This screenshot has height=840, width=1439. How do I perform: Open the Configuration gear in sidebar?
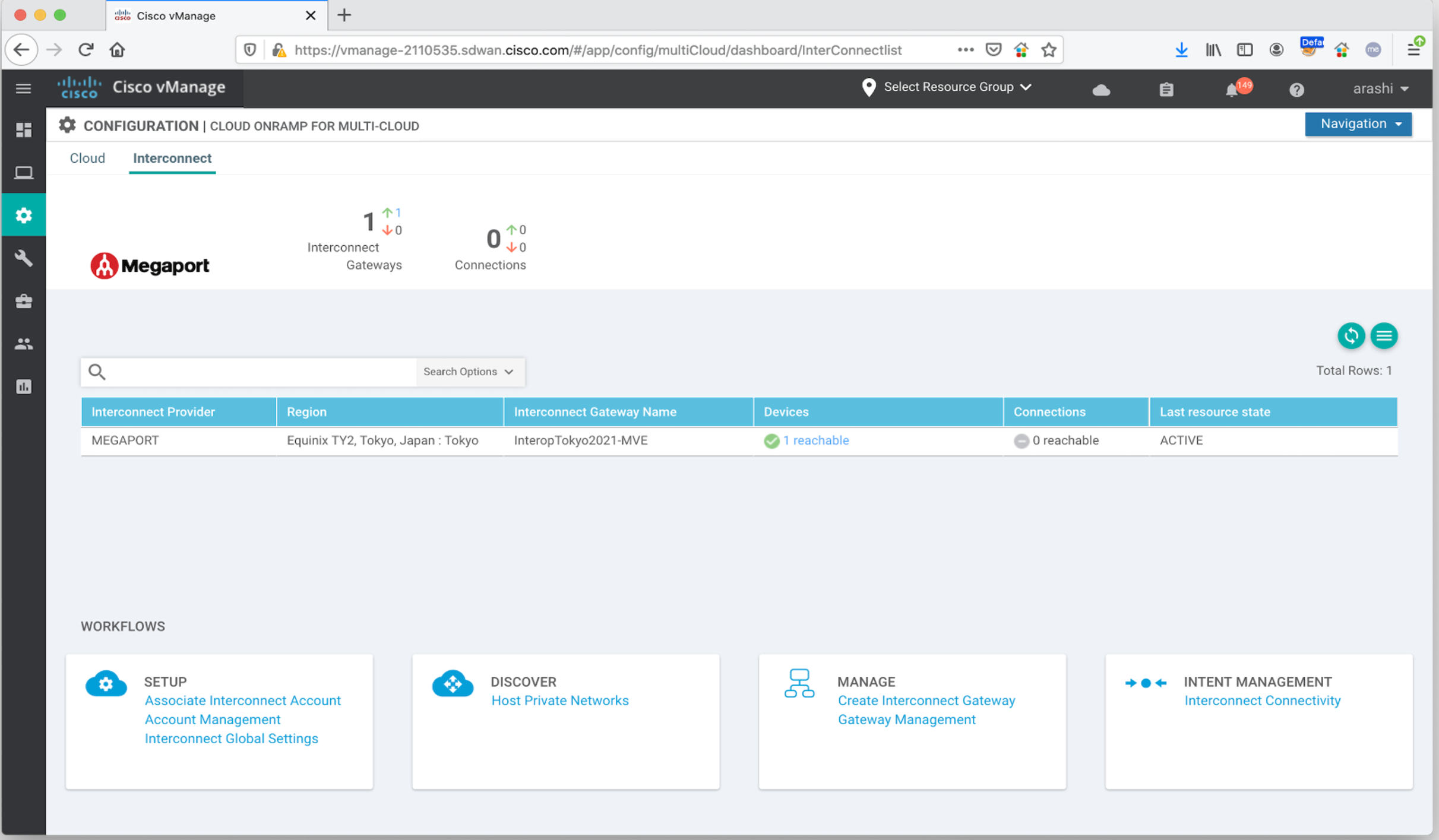click(23, 215)
